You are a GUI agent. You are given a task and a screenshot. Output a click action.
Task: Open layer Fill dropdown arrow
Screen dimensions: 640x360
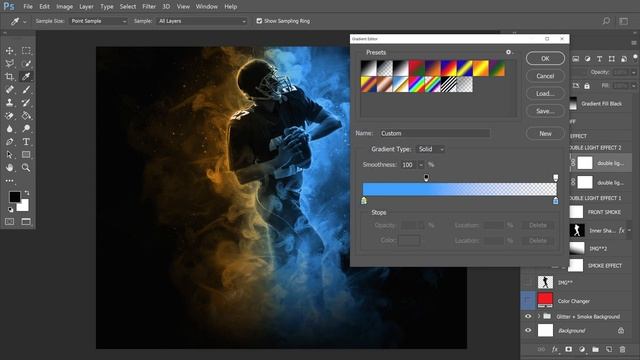click(633, 86)
